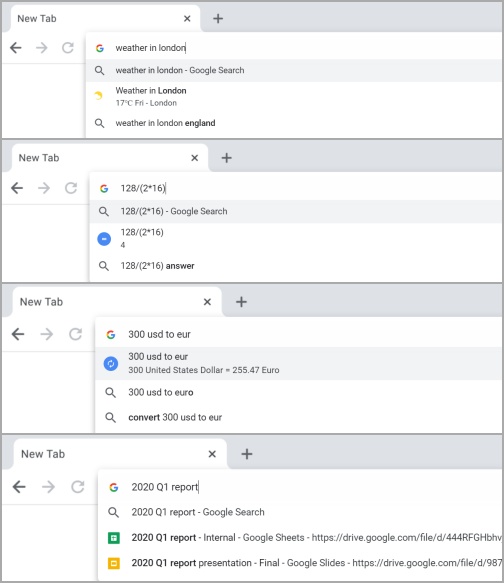Click reload icon in the weather in london window
Screen dimensions: 504x583
coord(68,48)
